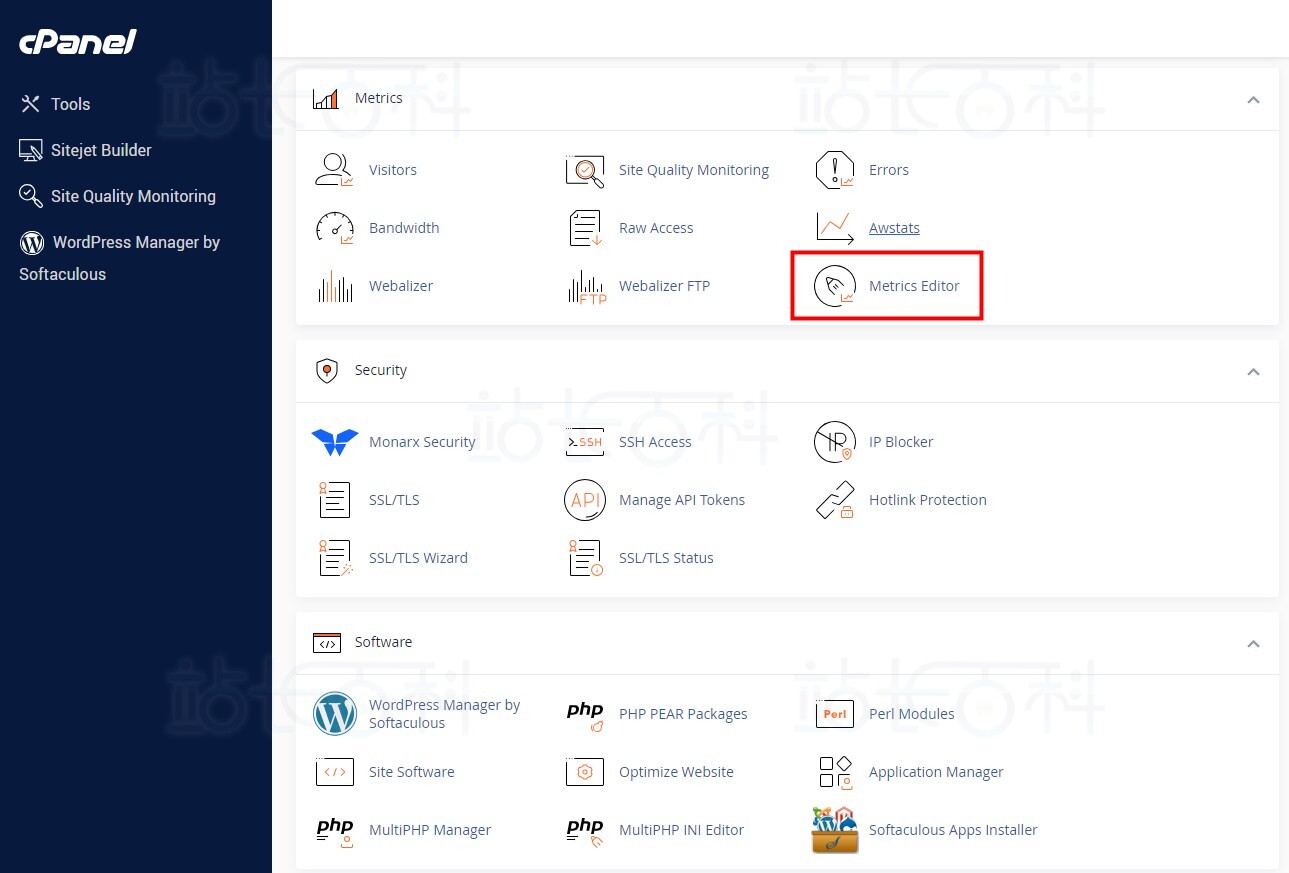Collapse the Software section

1253,644
